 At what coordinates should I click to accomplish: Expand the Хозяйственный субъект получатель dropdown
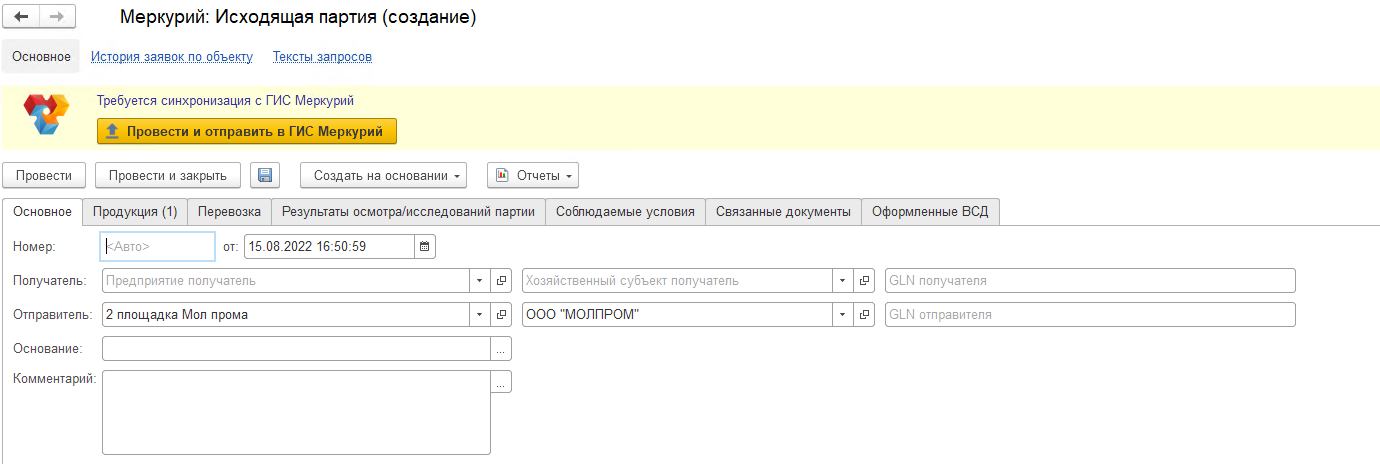(843, 281)
